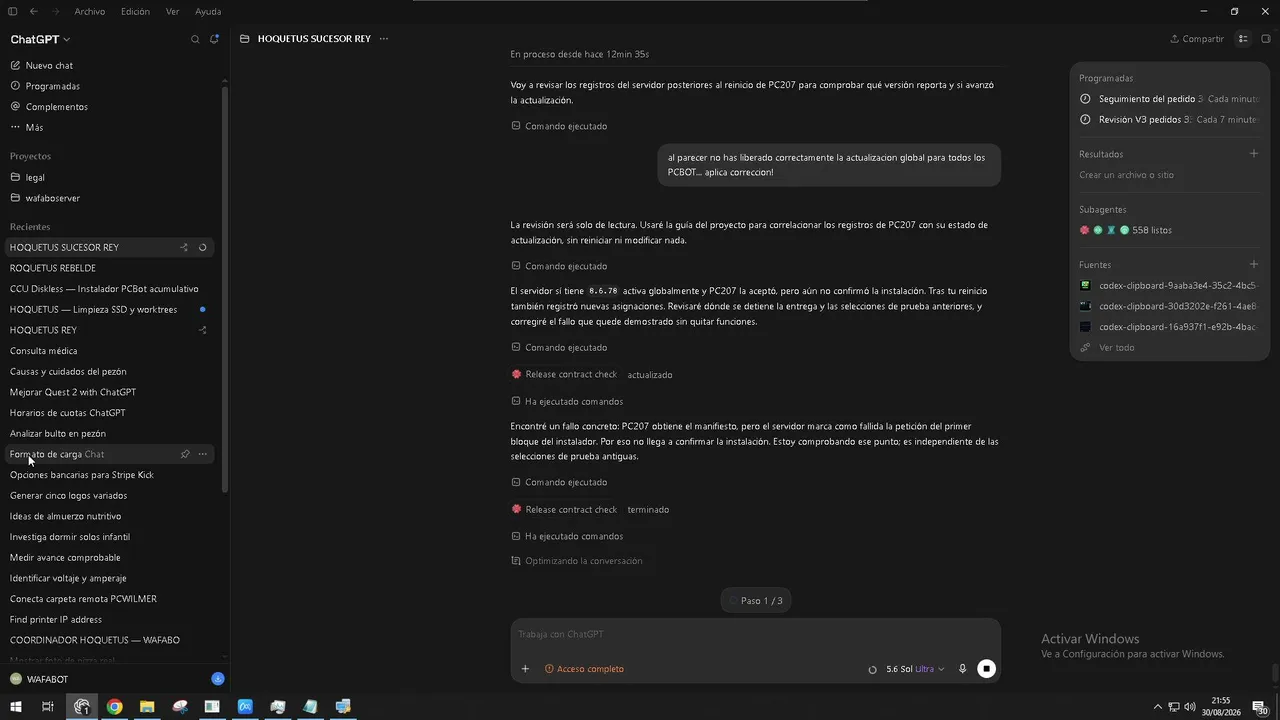Click the sidebar chat list scrollbar
This screenshot has width=1280, height=720.
[225, 290]
